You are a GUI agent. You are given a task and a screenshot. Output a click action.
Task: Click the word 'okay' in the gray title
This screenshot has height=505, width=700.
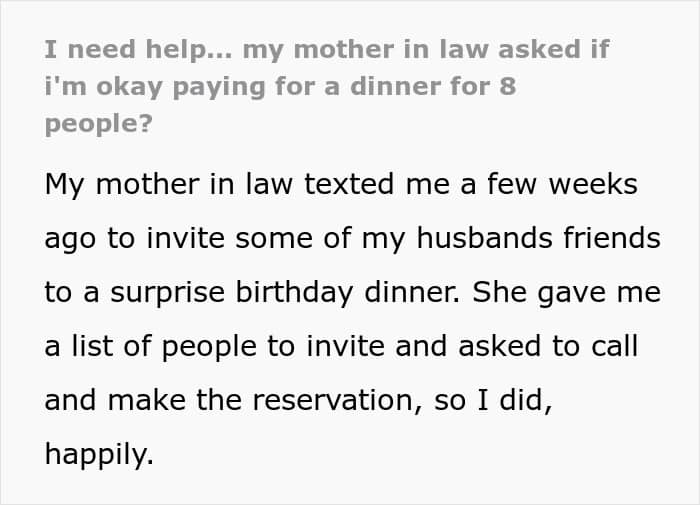(129, 87)
